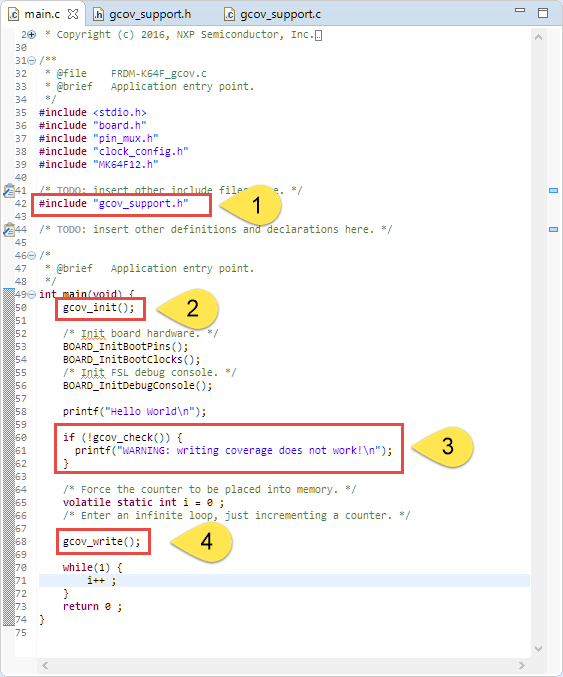Screen dimensions: 563x677
Task: Open the gcov_support.h tab
Action: 150,14
